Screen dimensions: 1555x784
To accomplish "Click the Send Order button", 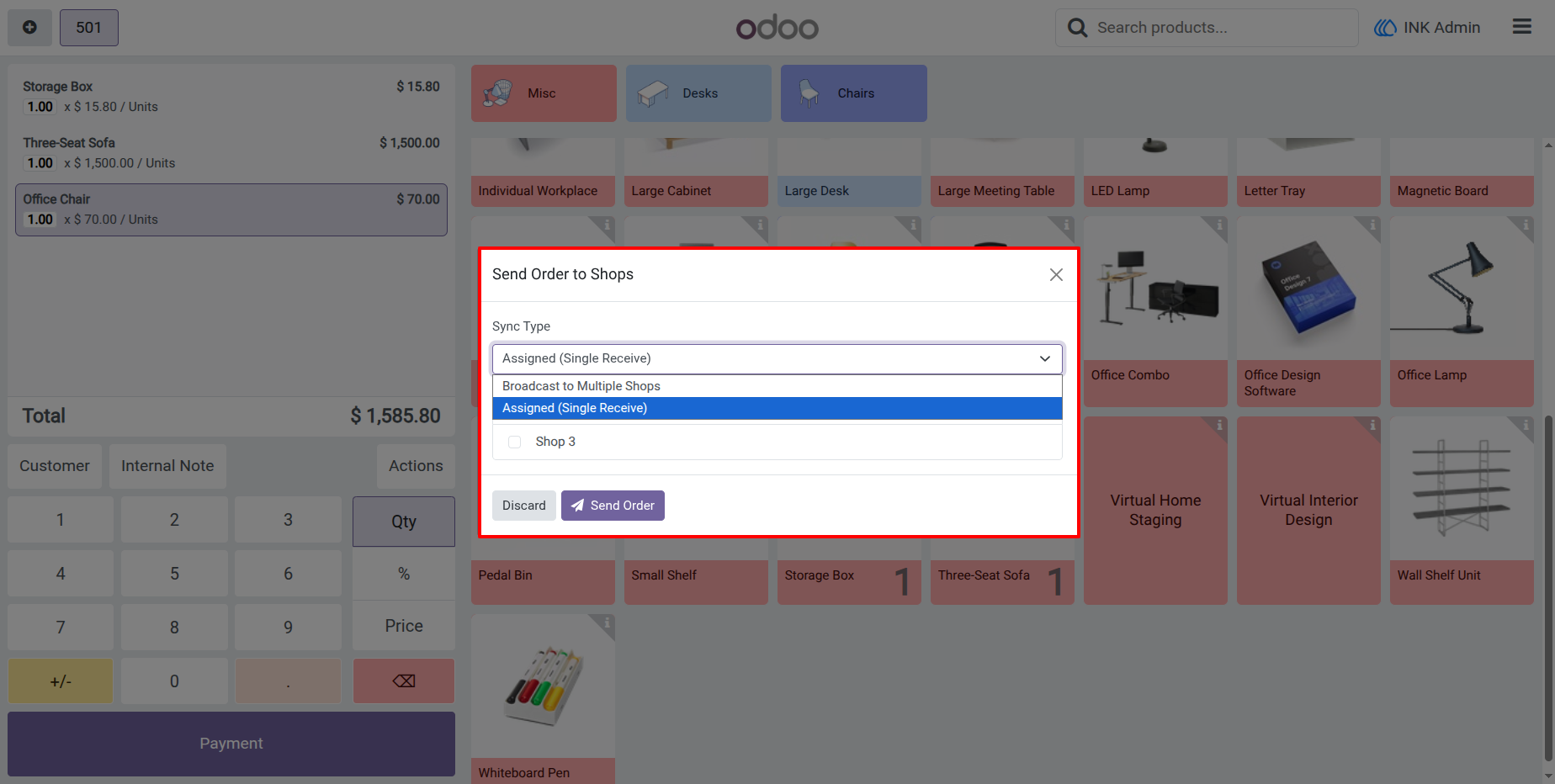I will [x=613, y=506].
